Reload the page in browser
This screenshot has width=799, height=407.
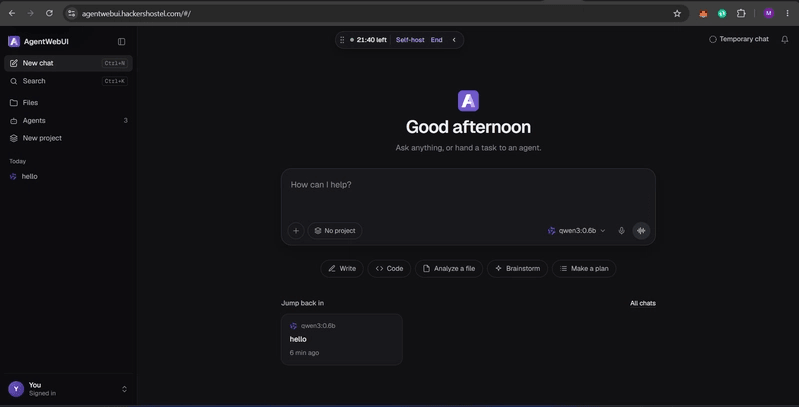(49, 13)
